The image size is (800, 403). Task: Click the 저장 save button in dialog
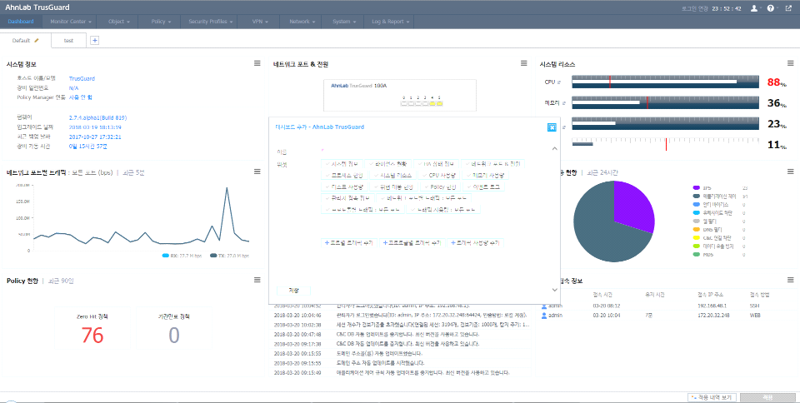pos(293,290)
